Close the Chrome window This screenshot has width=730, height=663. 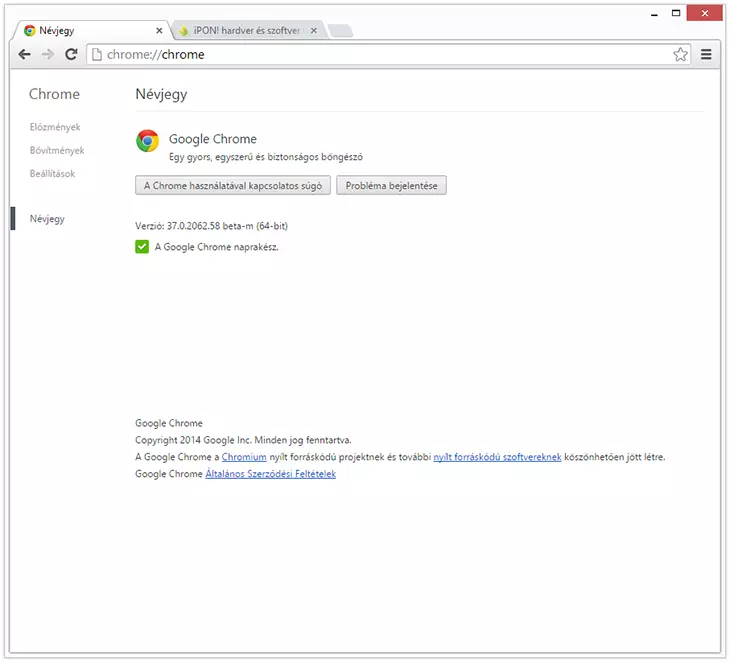pyautogui.click(x=705, y=14)
